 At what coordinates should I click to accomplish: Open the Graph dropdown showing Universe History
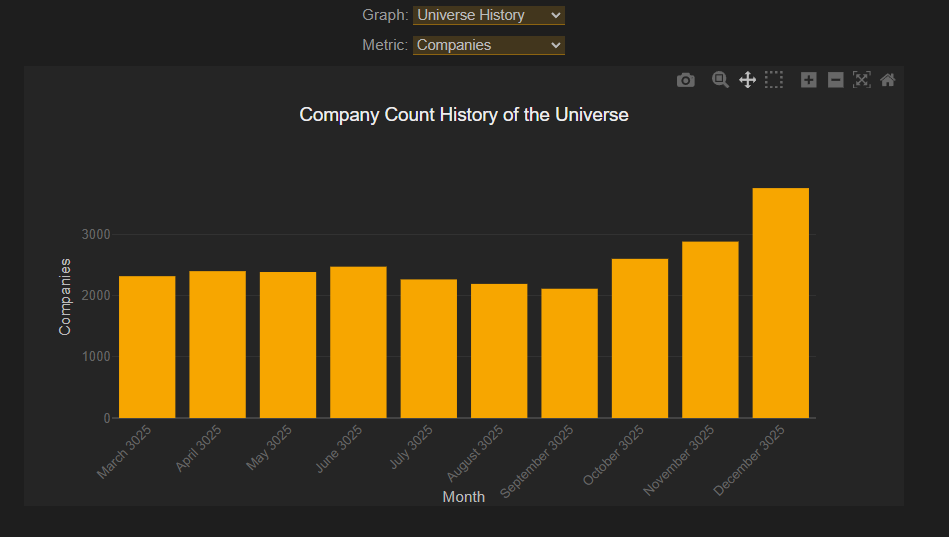[x=488, y=15]
